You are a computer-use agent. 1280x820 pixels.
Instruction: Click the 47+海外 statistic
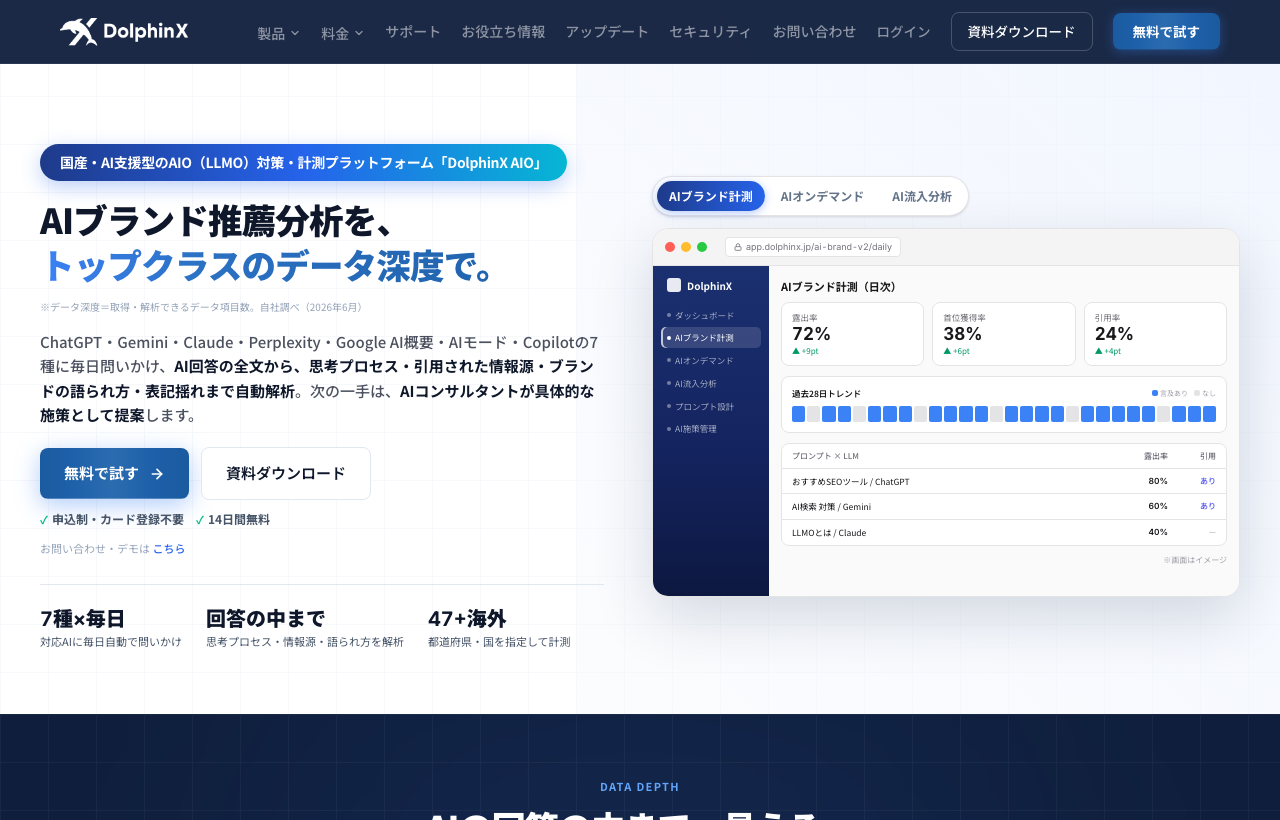point(499,628)
